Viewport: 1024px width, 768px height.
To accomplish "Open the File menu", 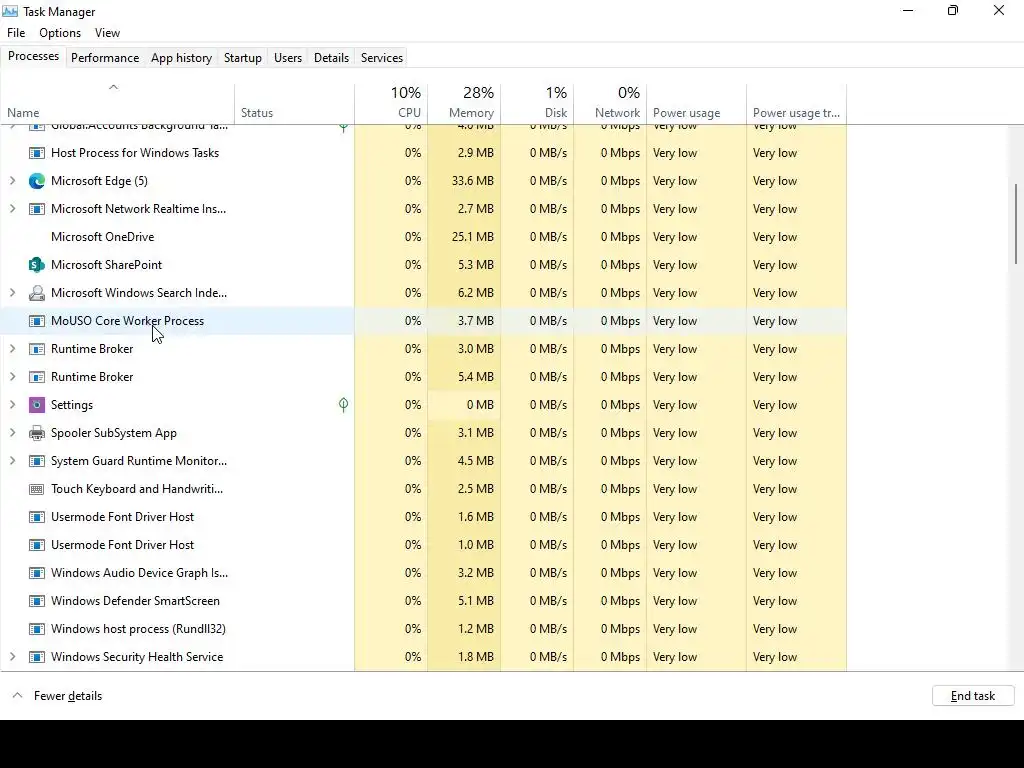I will pyautogui.click(x=16, y=33).
